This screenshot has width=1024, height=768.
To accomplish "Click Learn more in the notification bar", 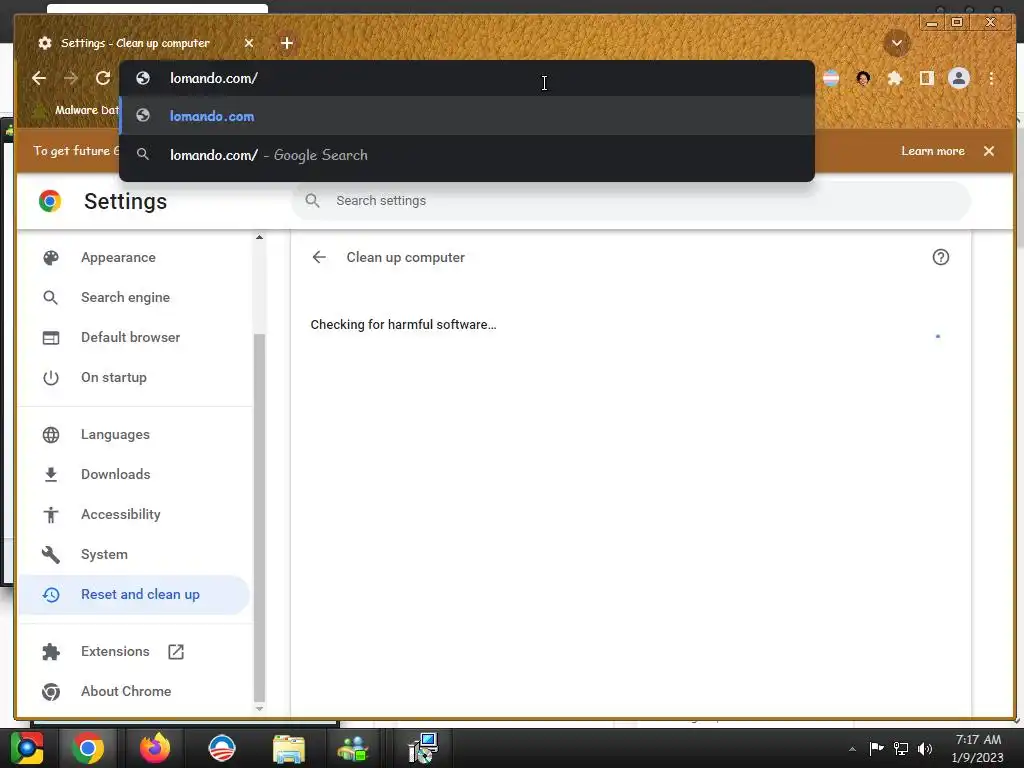I will tap(933, 151).
